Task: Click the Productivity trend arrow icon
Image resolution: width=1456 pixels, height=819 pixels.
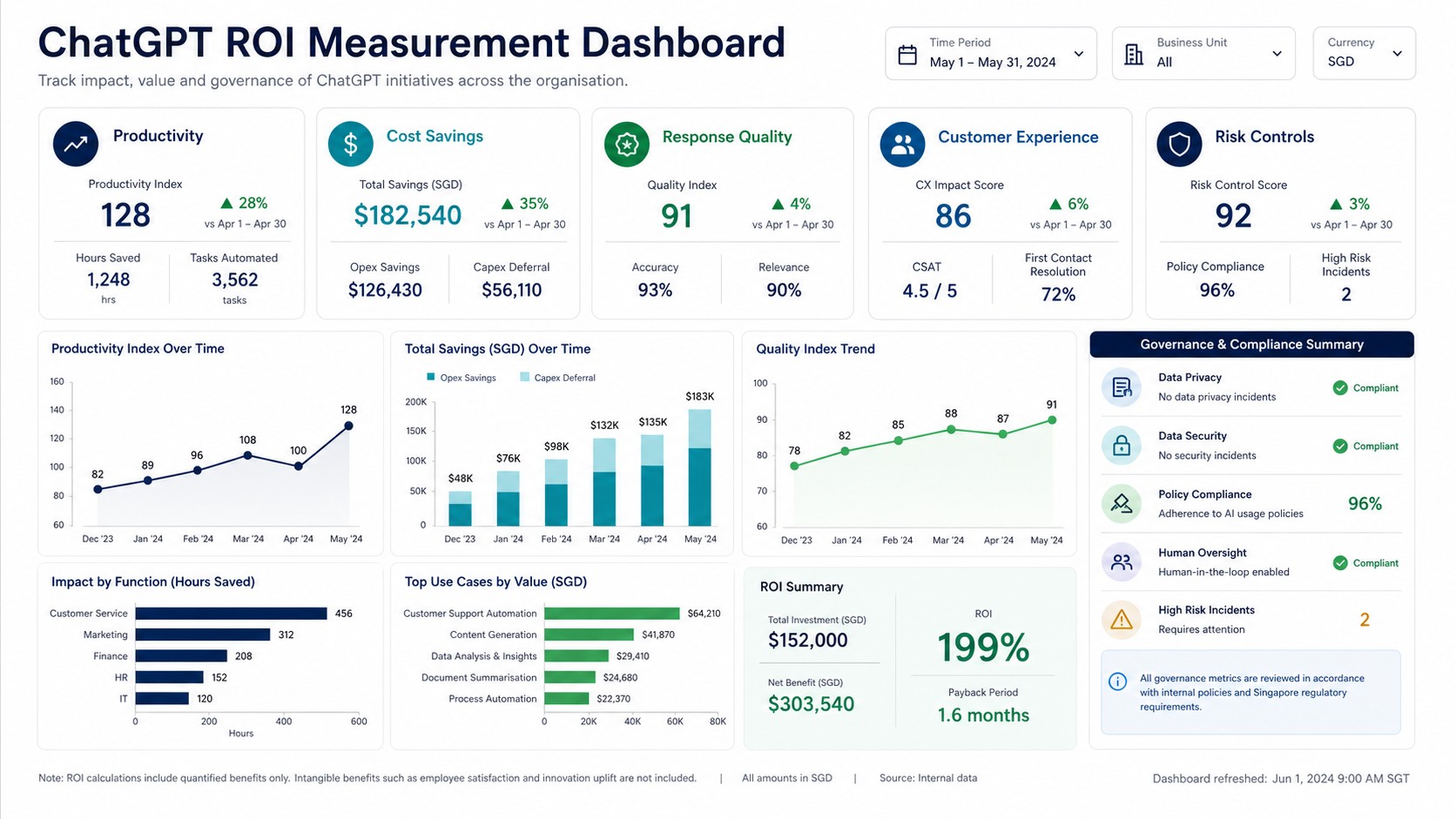Action: point(76,144)
